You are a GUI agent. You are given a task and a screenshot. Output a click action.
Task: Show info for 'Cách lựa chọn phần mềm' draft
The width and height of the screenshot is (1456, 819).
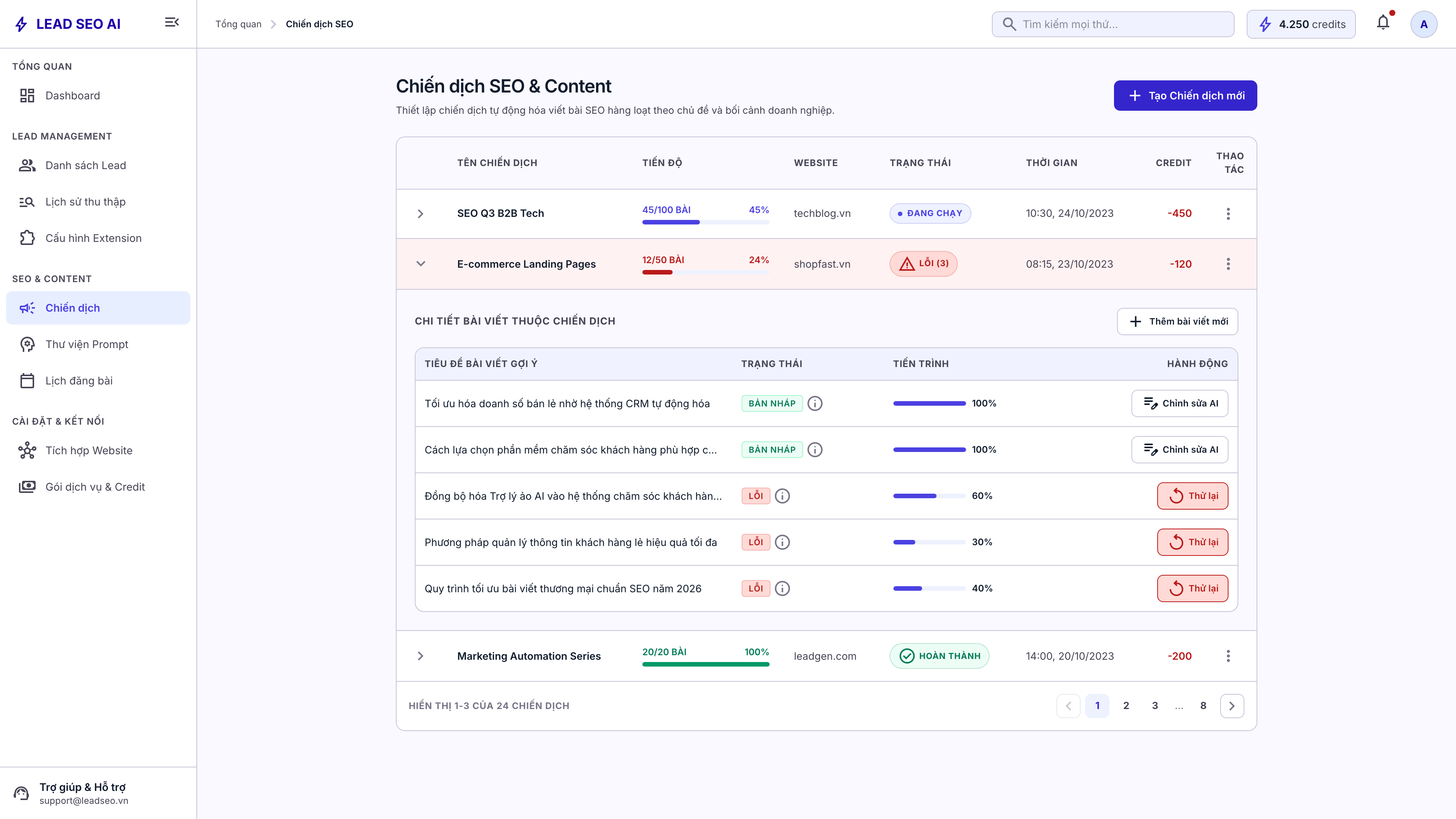tap(815, 450)
